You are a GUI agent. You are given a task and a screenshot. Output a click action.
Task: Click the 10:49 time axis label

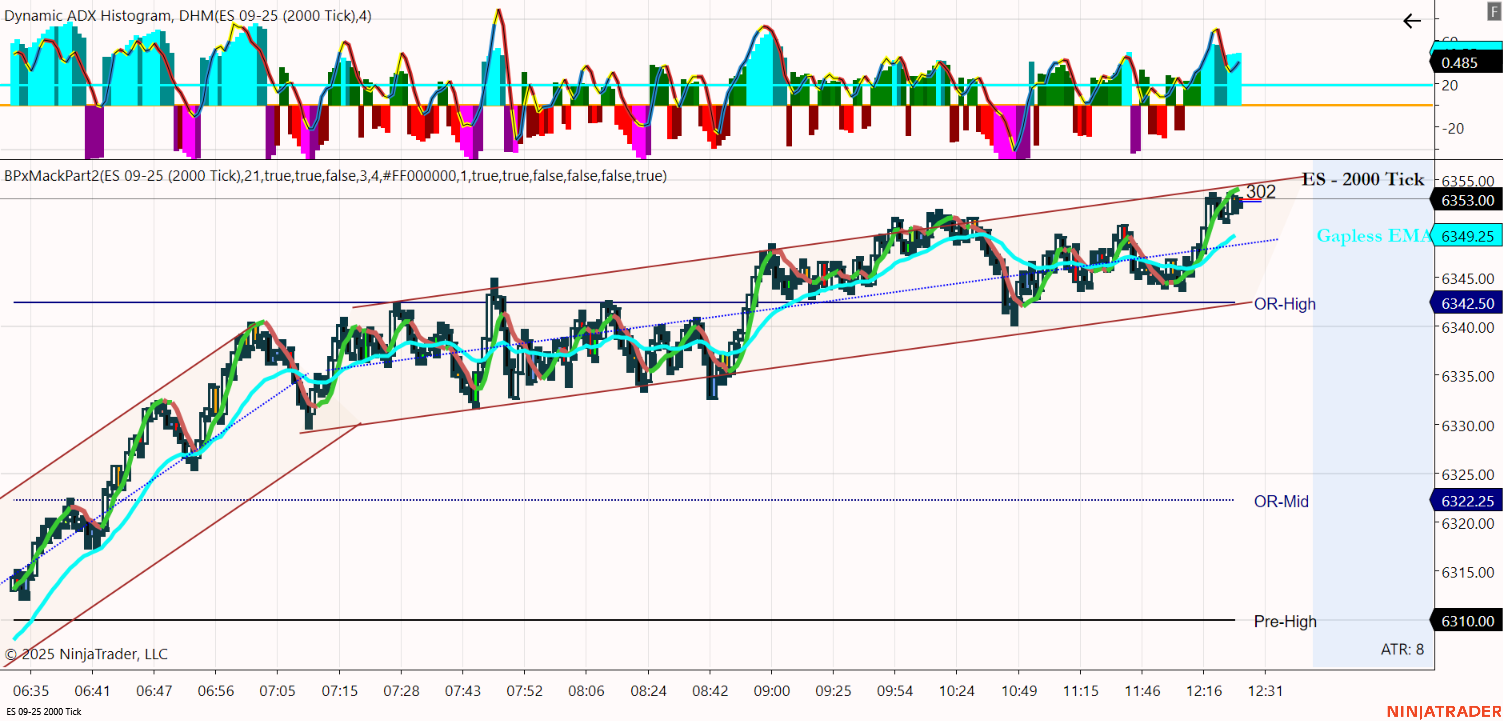pos(1017,691)
